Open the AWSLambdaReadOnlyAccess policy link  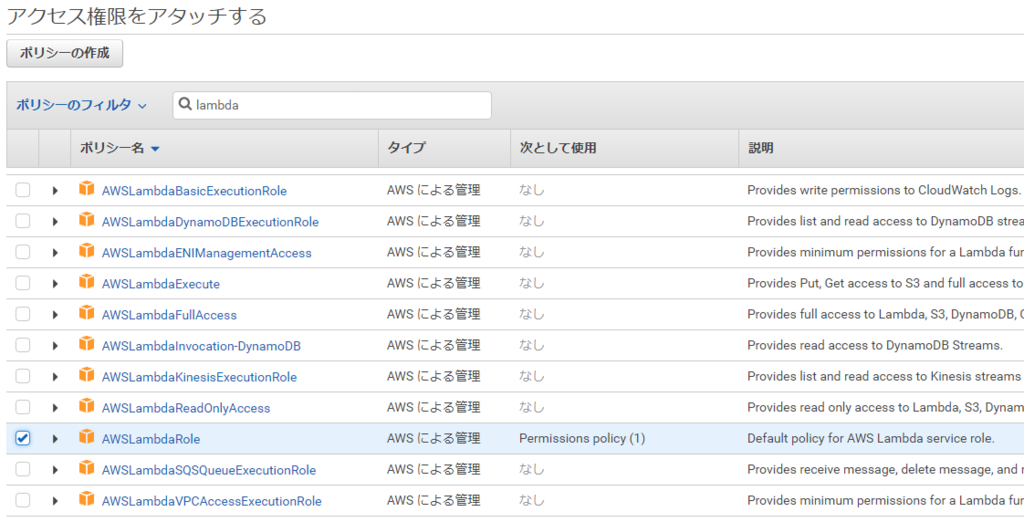click(x=185, y=408)
